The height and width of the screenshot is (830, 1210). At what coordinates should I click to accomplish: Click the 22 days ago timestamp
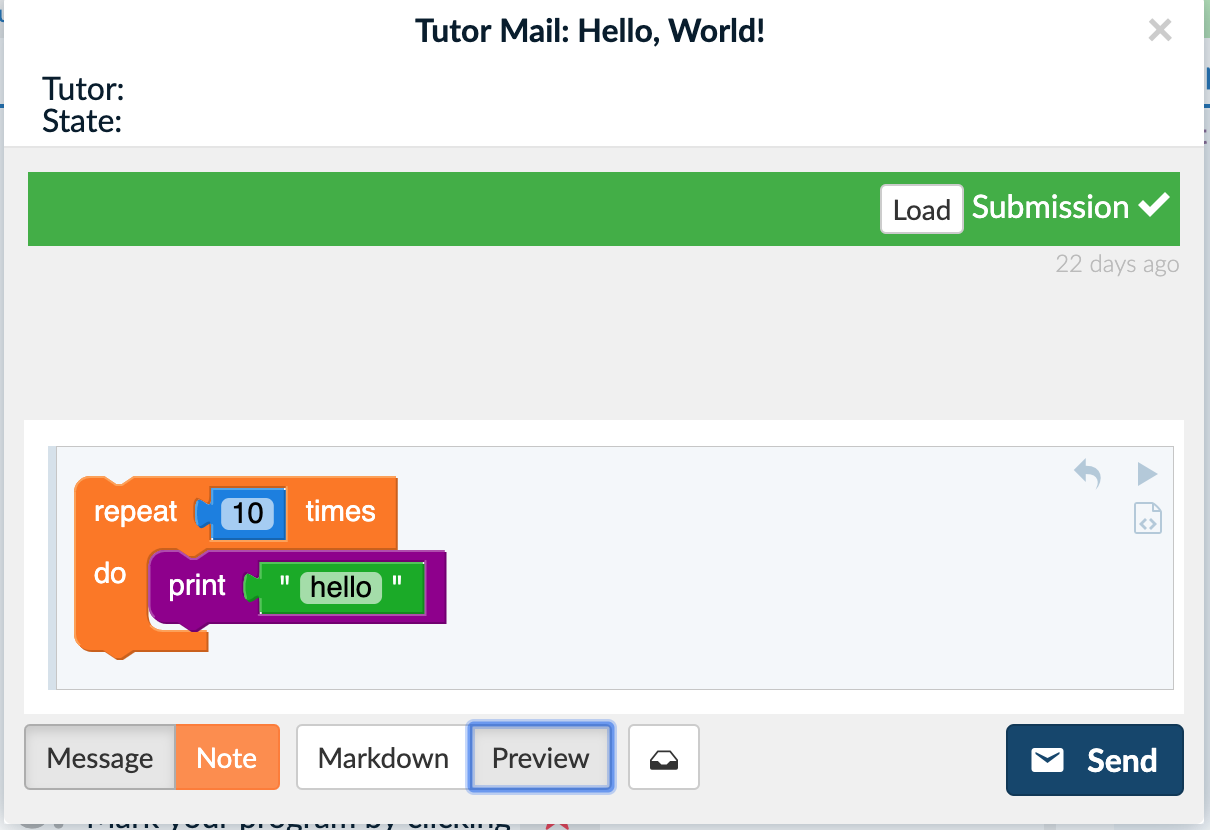1117,263
